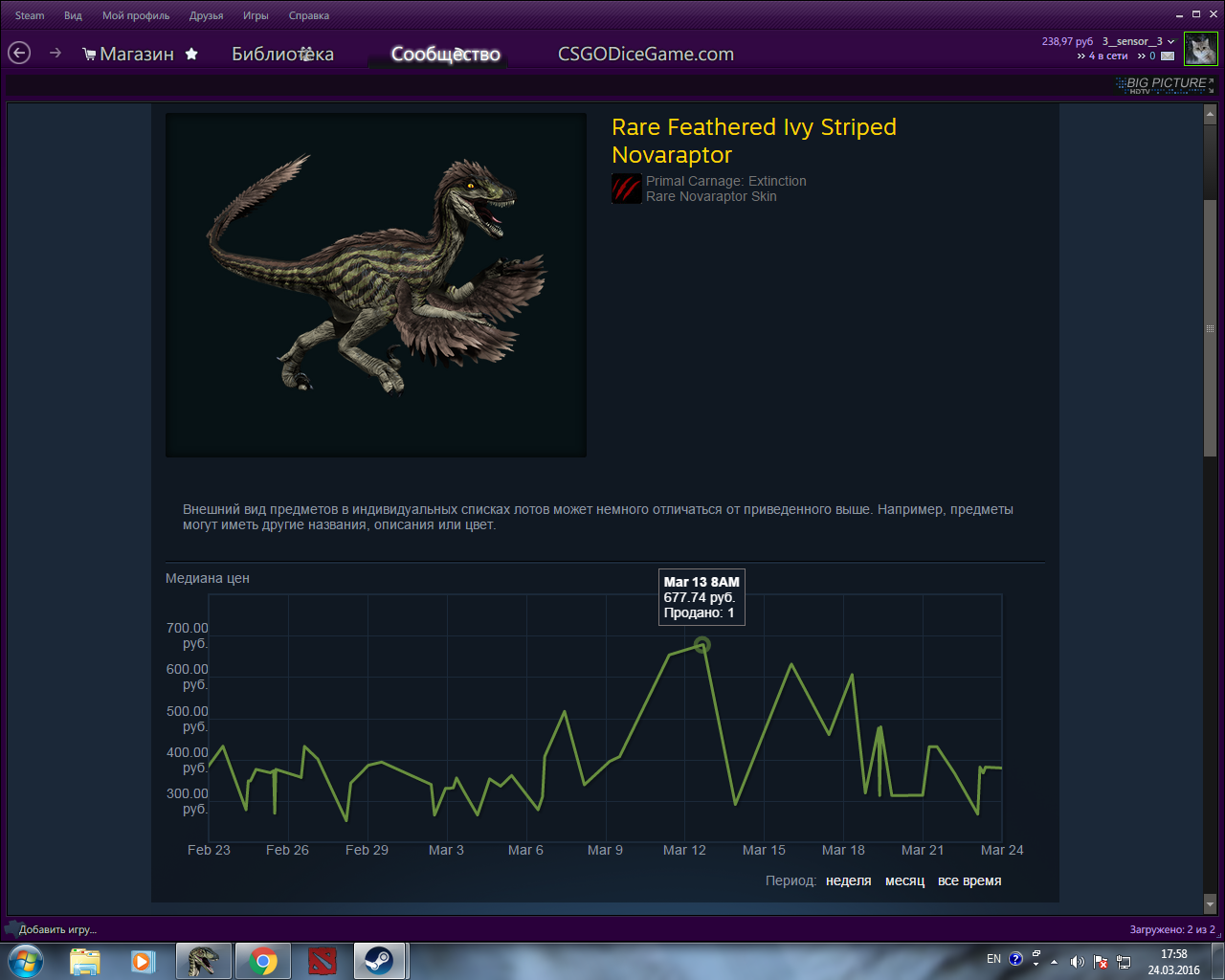Launch Big Picture mode

(x=1165, y=84)
